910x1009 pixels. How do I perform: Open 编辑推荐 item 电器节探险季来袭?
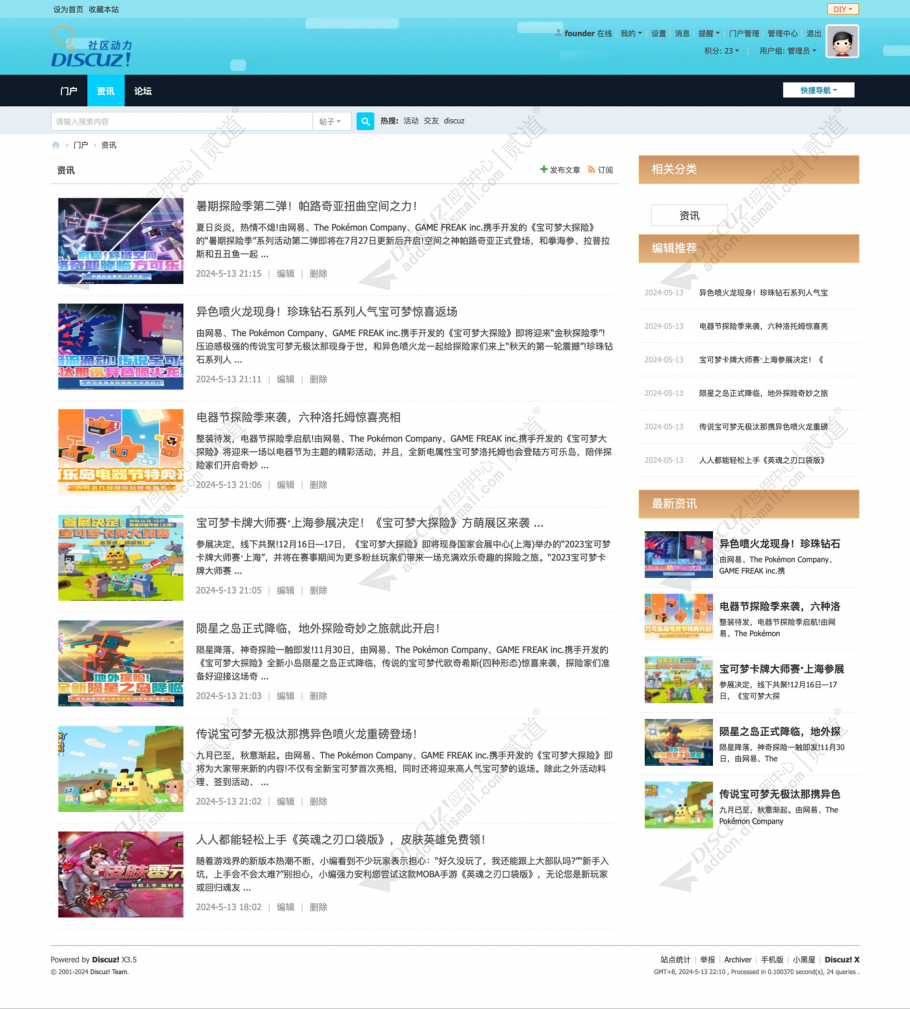pos(763,326)
